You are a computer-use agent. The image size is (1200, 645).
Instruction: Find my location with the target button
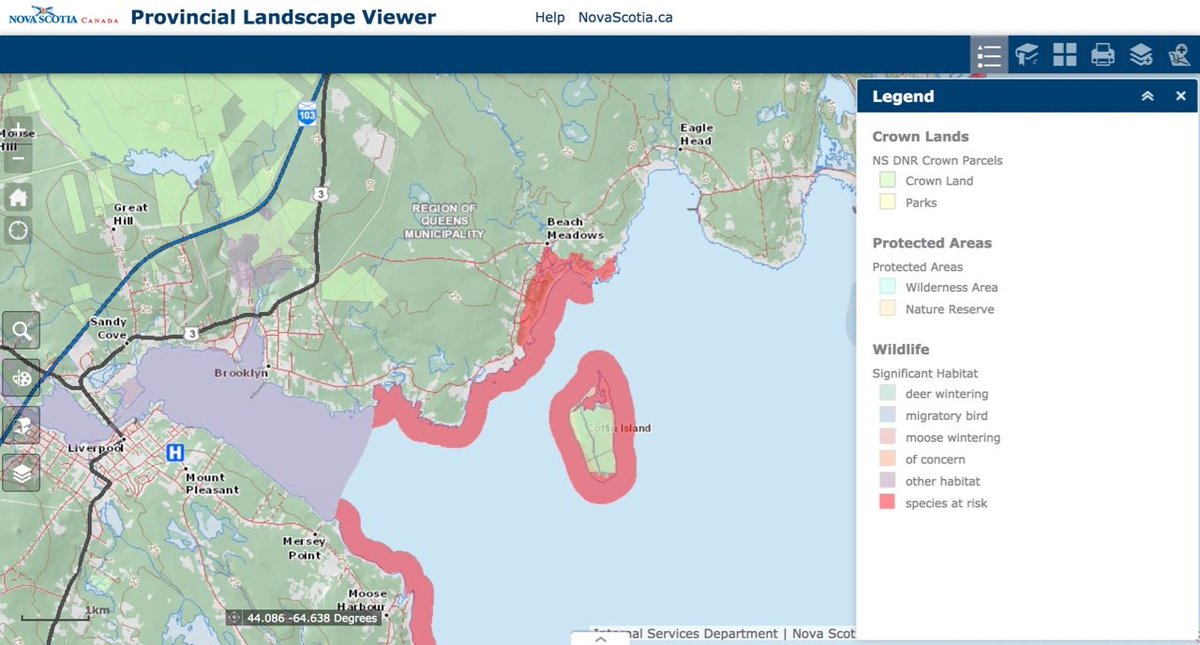click(19, 230)
